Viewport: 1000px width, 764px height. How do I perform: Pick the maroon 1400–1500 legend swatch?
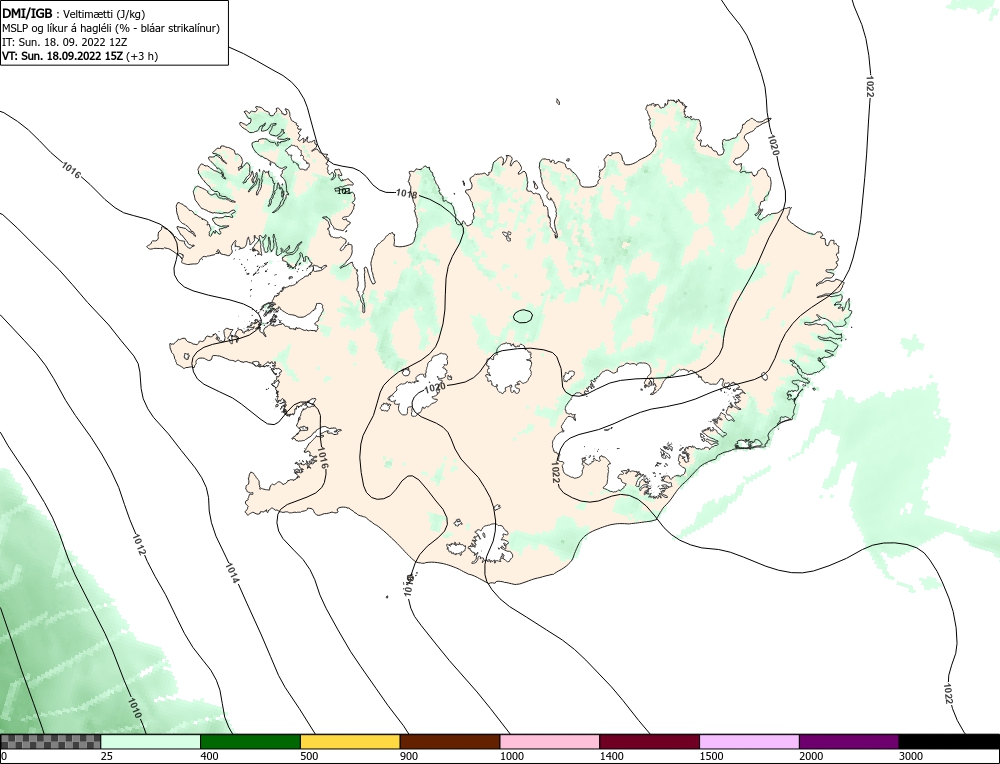[x=650, y=742]
